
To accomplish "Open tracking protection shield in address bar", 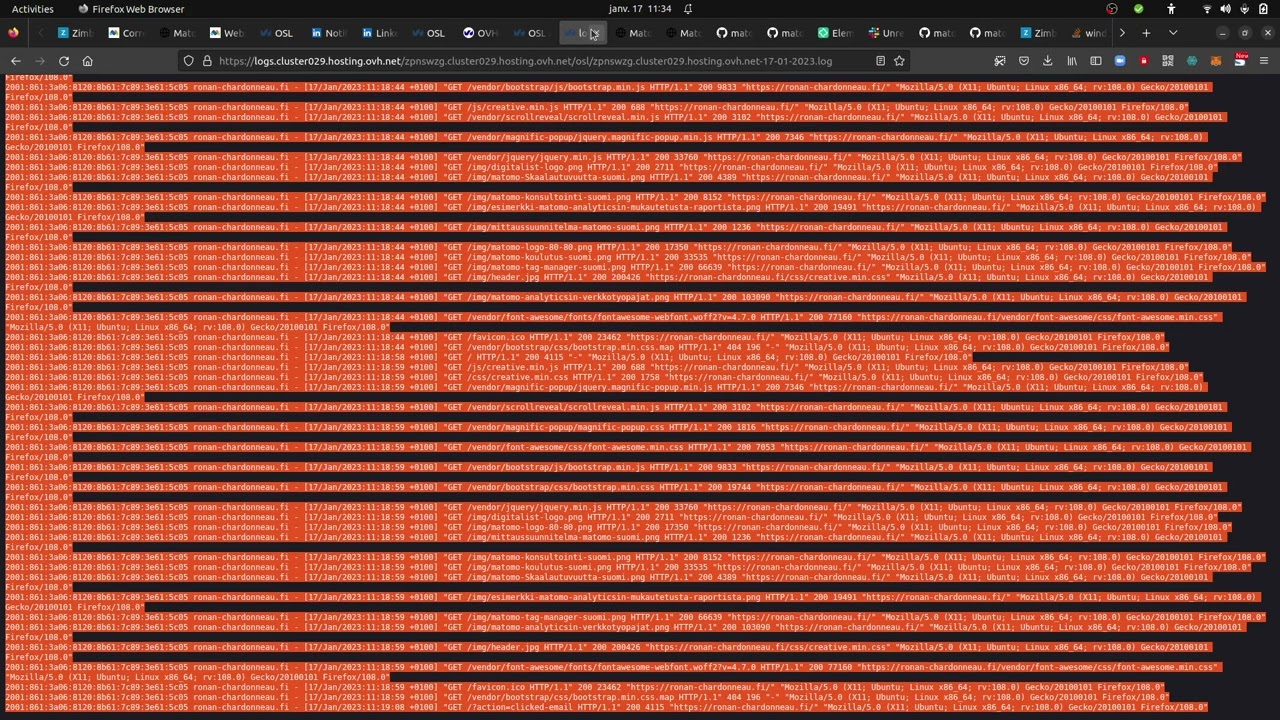I will point(188,61).
